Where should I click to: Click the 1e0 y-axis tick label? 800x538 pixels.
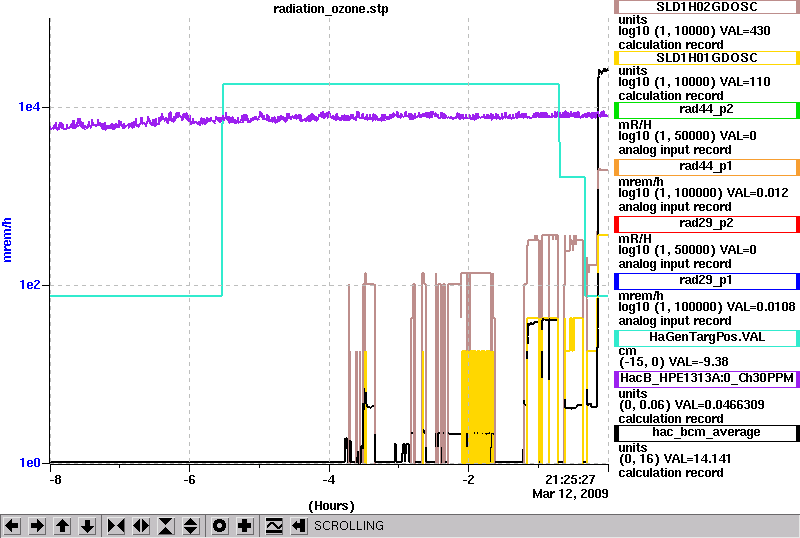click(29, 462)
